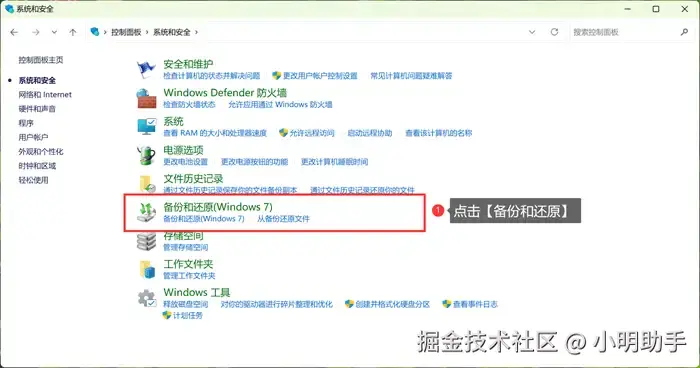Image resolution: width=700 pixels, height=368 pixels.
Task: Open recent locations dropdown arrow
Action: pyautogui.click(x=54, y=32)
